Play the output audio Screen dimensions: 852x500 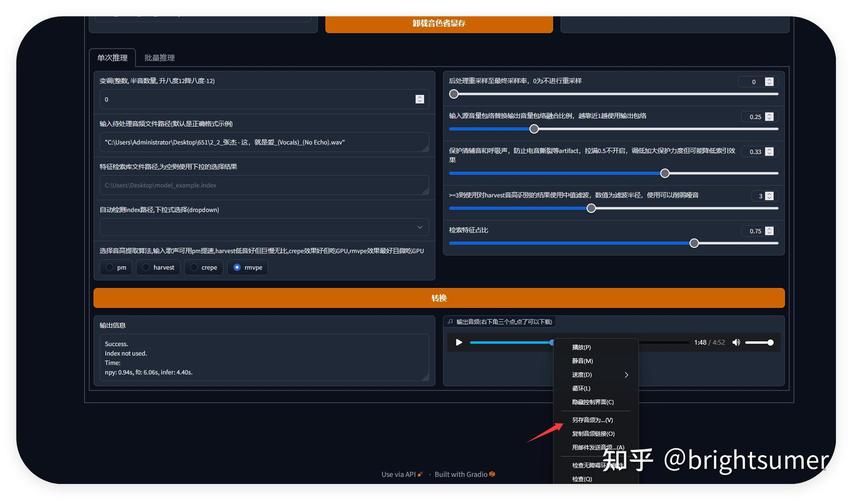coord(459,342)
